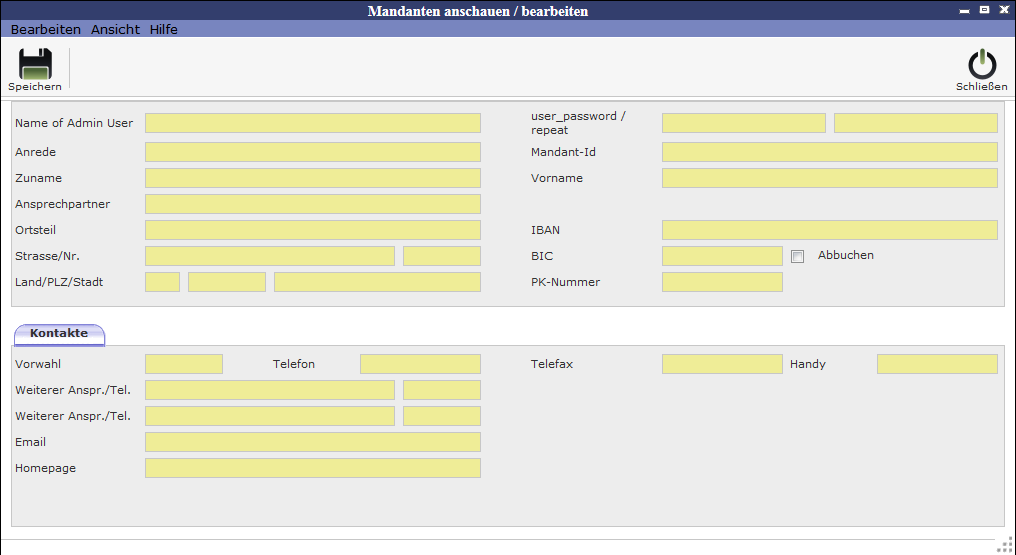Enable the Abbuchen checkbox
Image resolution: width=1016 pixels, height=555 pixels.
pos(797,257)
